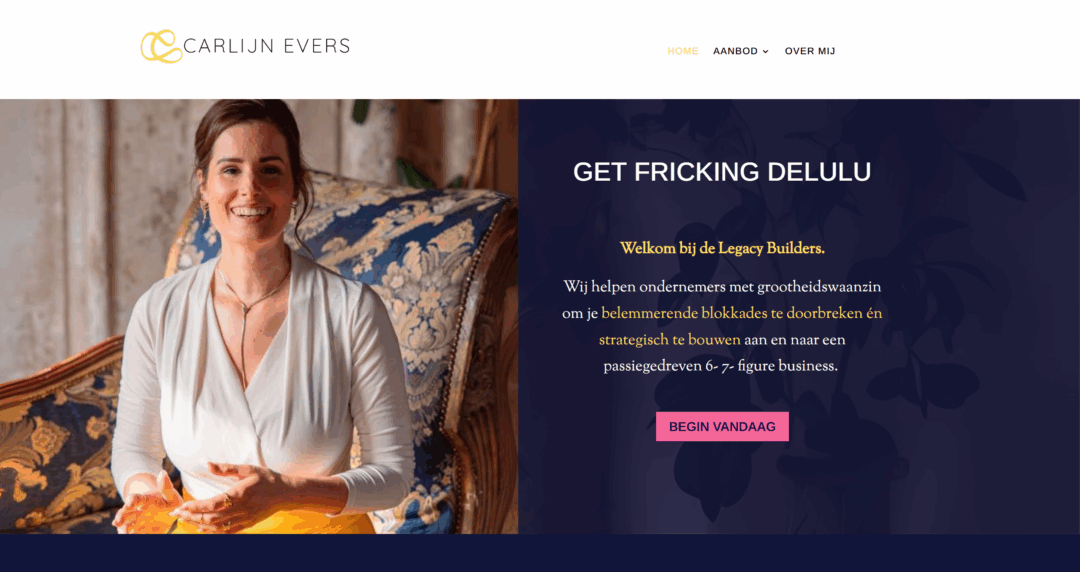
Task: Expand the chevron arrow next to AANBOD
Action: [x=765, y=52]
